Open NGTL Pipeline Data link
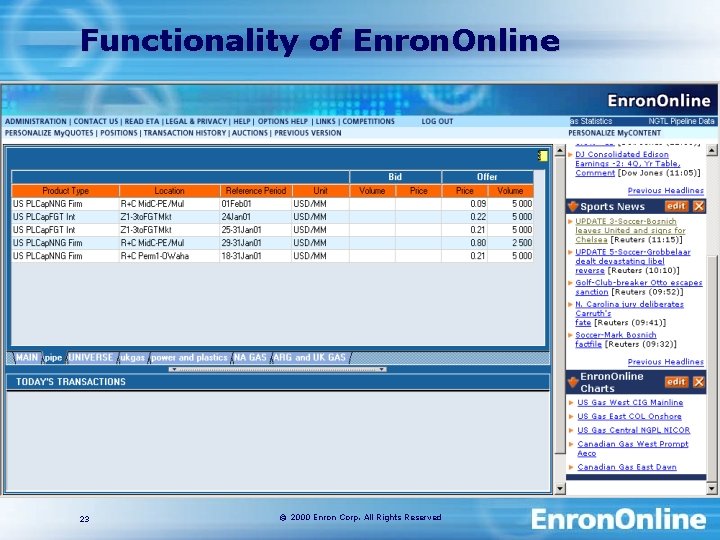 click(x=681, y=121)
